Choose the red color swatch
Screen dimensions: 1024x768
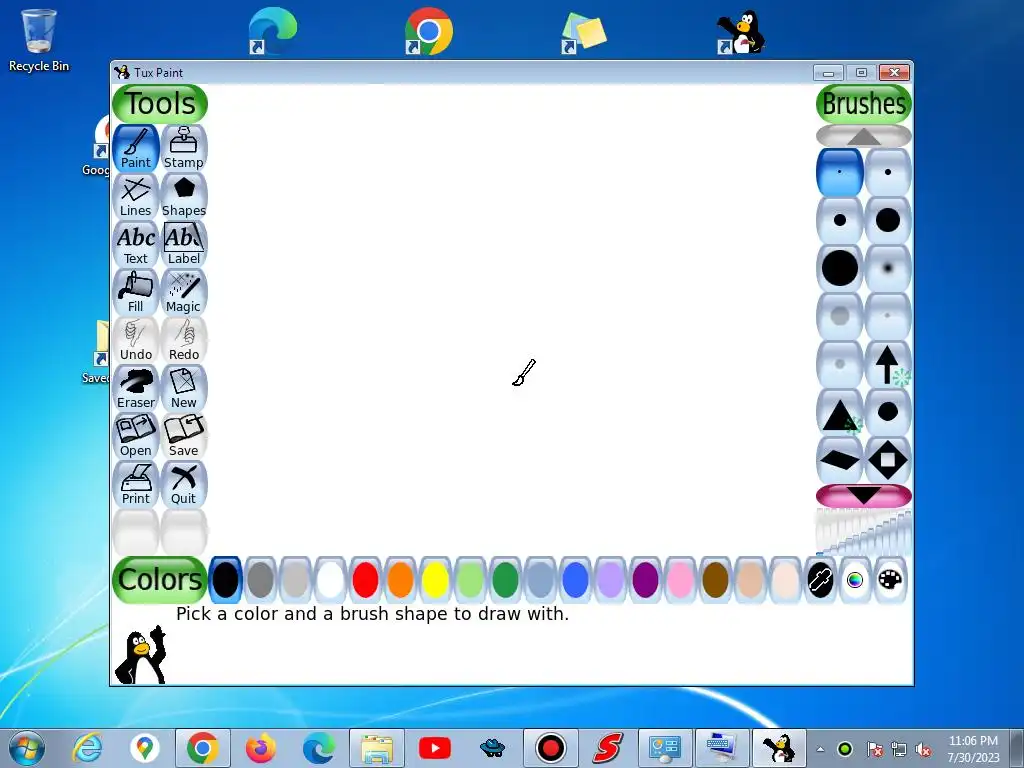(366, 580)
